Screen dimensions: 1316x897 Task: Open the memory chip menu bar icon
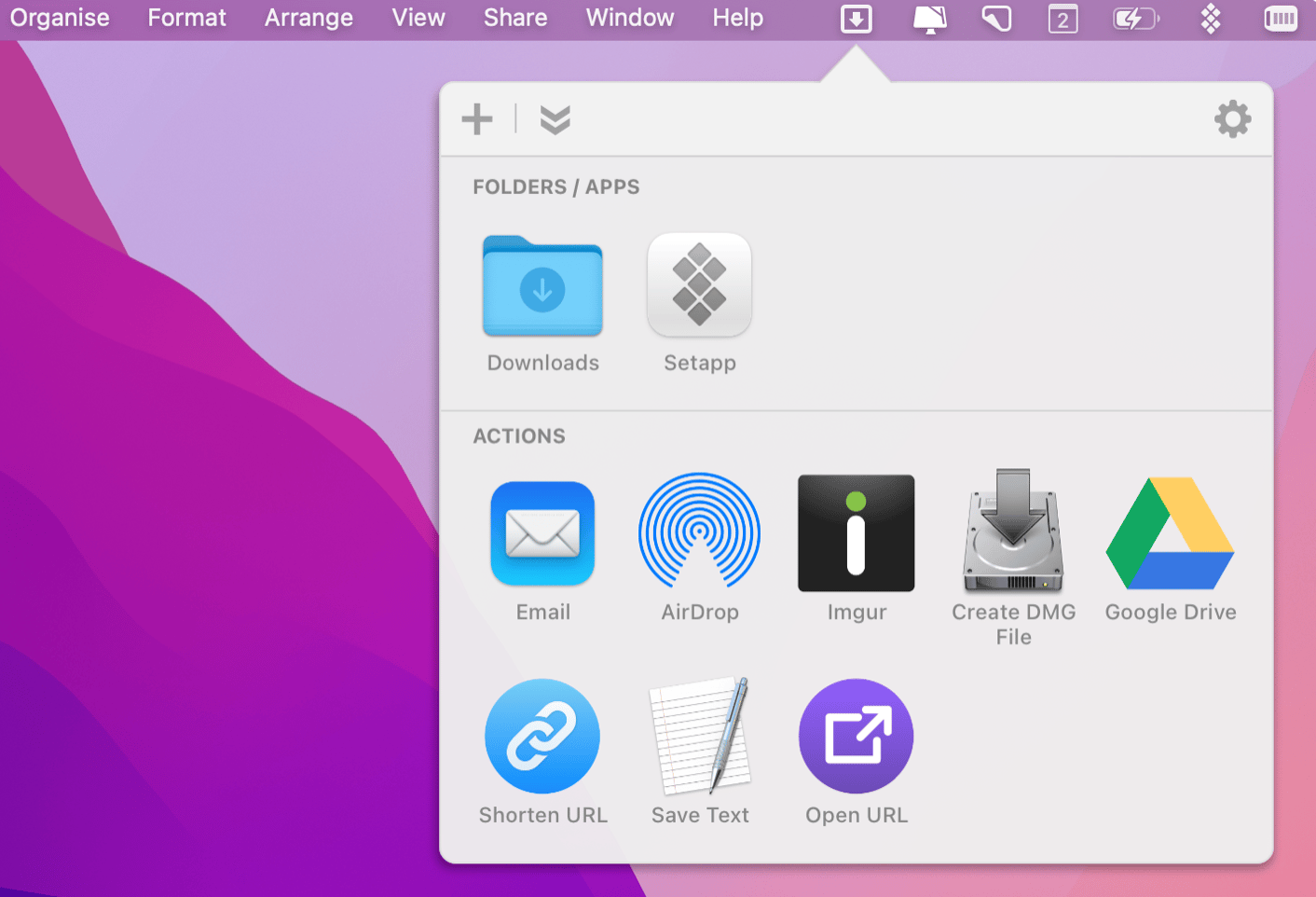tap(1281, 19)
